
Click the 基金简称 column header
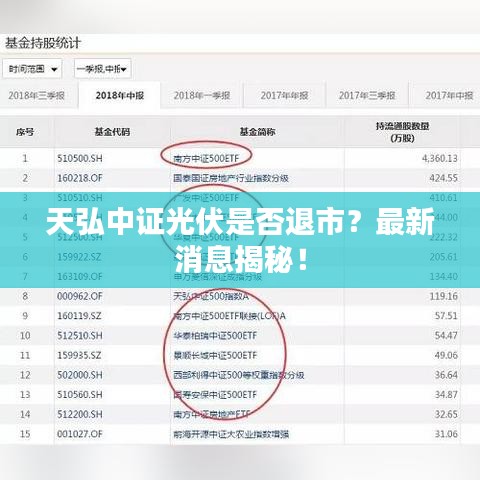(257, 132)
